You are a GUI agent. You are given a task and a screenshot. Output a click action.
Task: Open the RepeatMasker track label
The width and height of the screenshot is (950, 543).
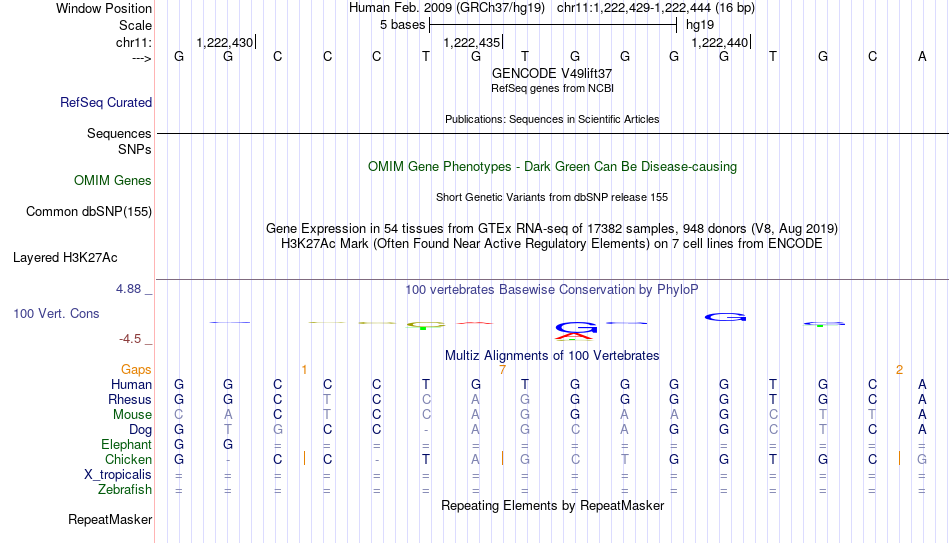(x=110, y=519)
